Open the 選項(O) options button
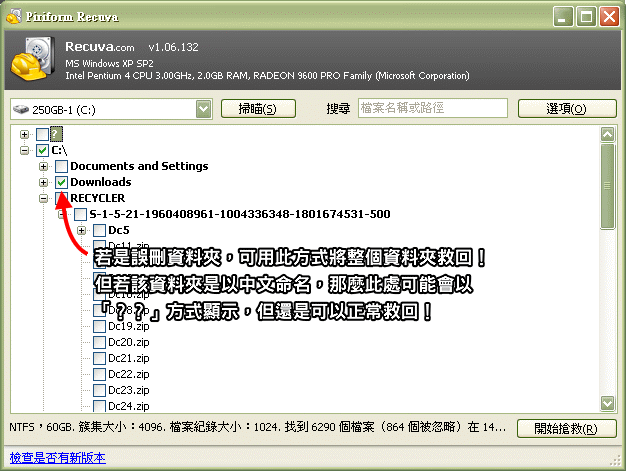 567,109
